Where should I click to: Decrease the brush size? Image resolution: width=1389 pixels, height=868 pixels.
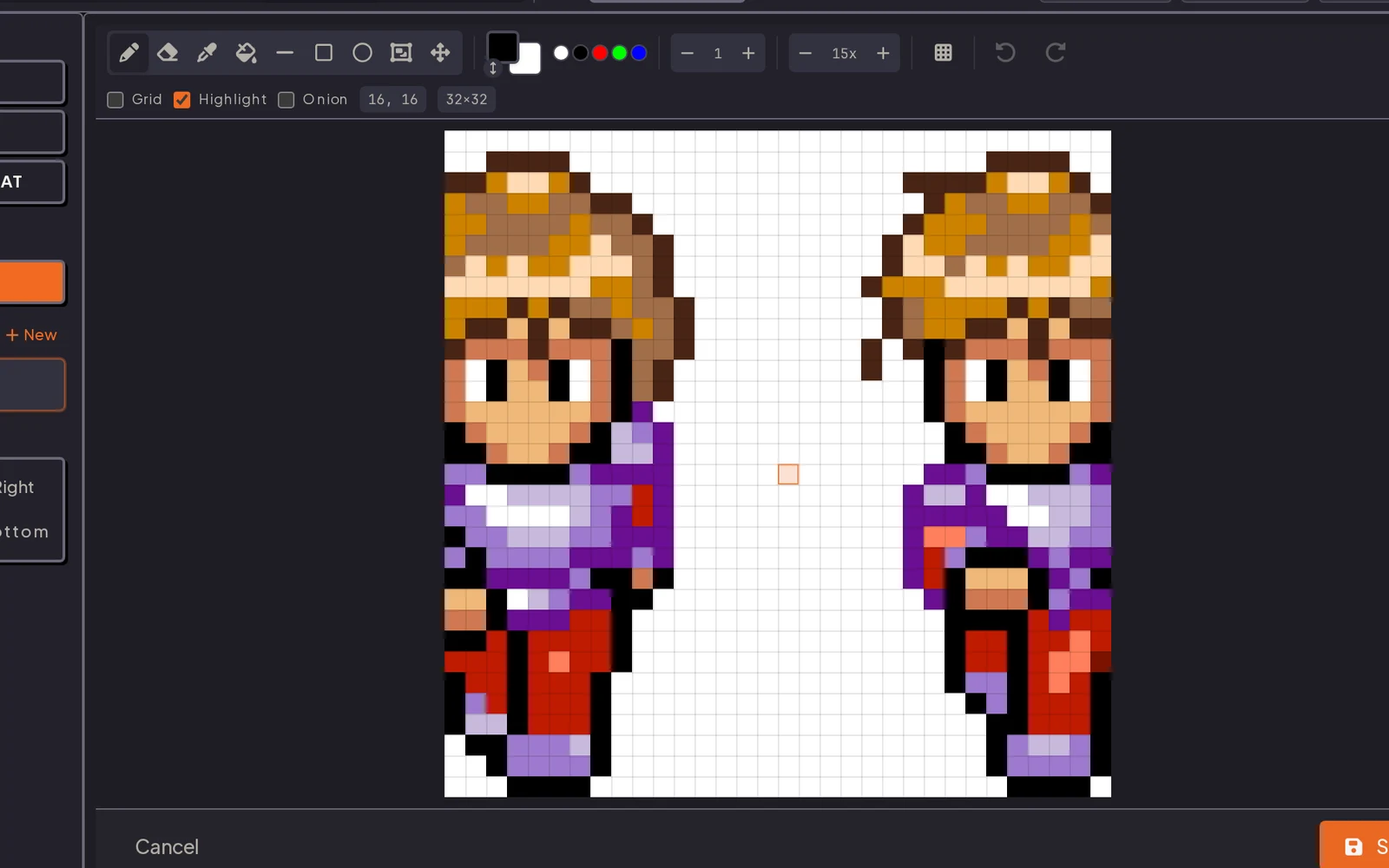click(x=688, y=53)
